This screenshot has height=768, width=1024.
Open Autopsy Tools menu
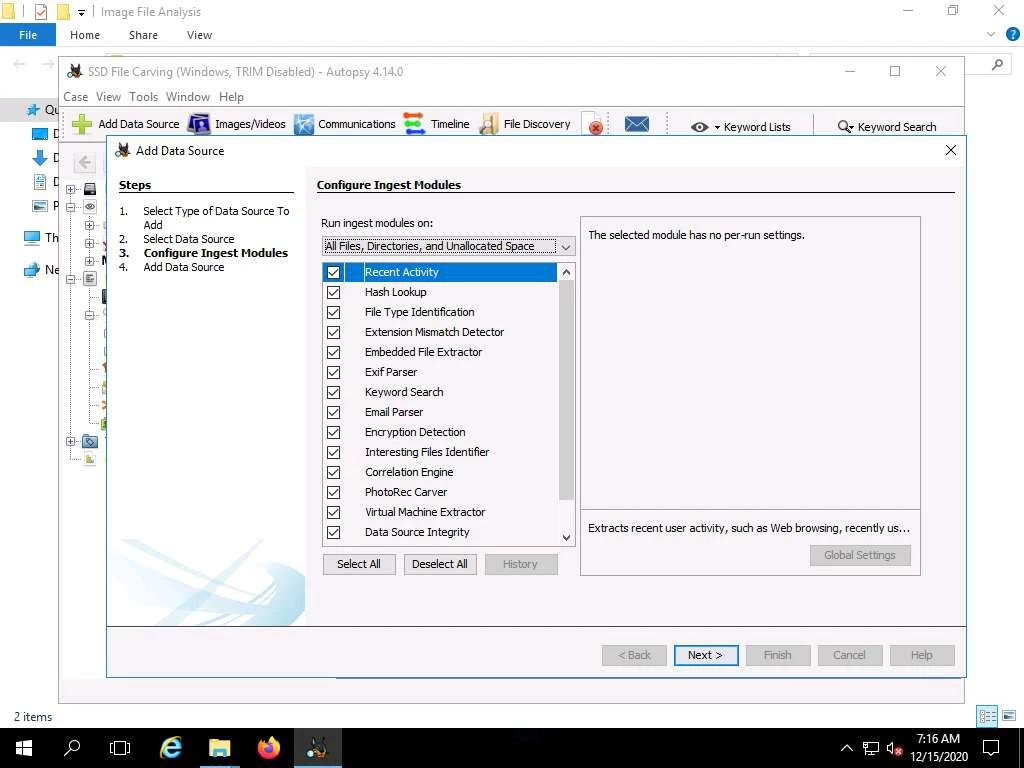click(144, 97)
